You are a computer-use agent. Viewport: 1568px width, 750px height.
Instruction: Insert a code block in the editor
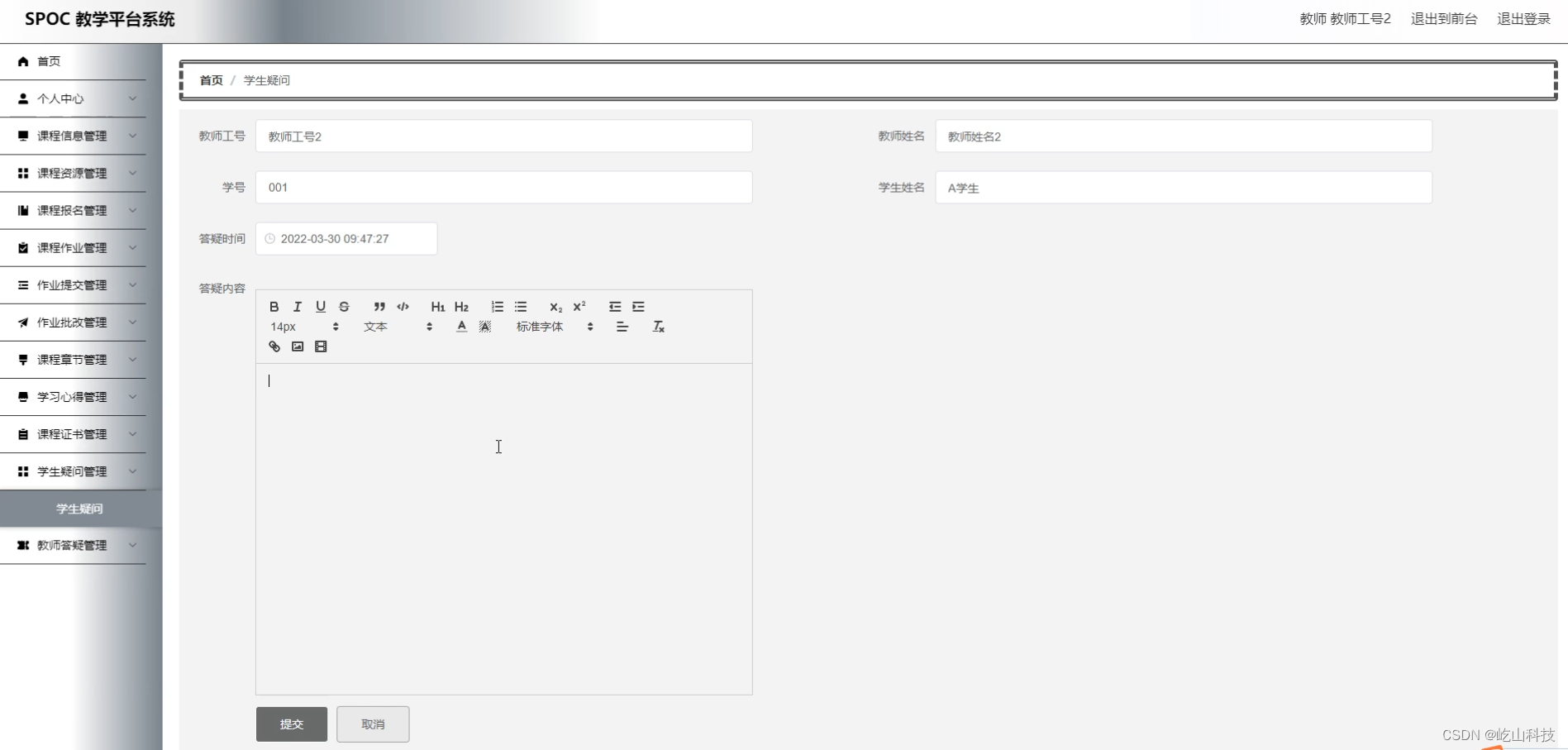[x=403, y=307]
